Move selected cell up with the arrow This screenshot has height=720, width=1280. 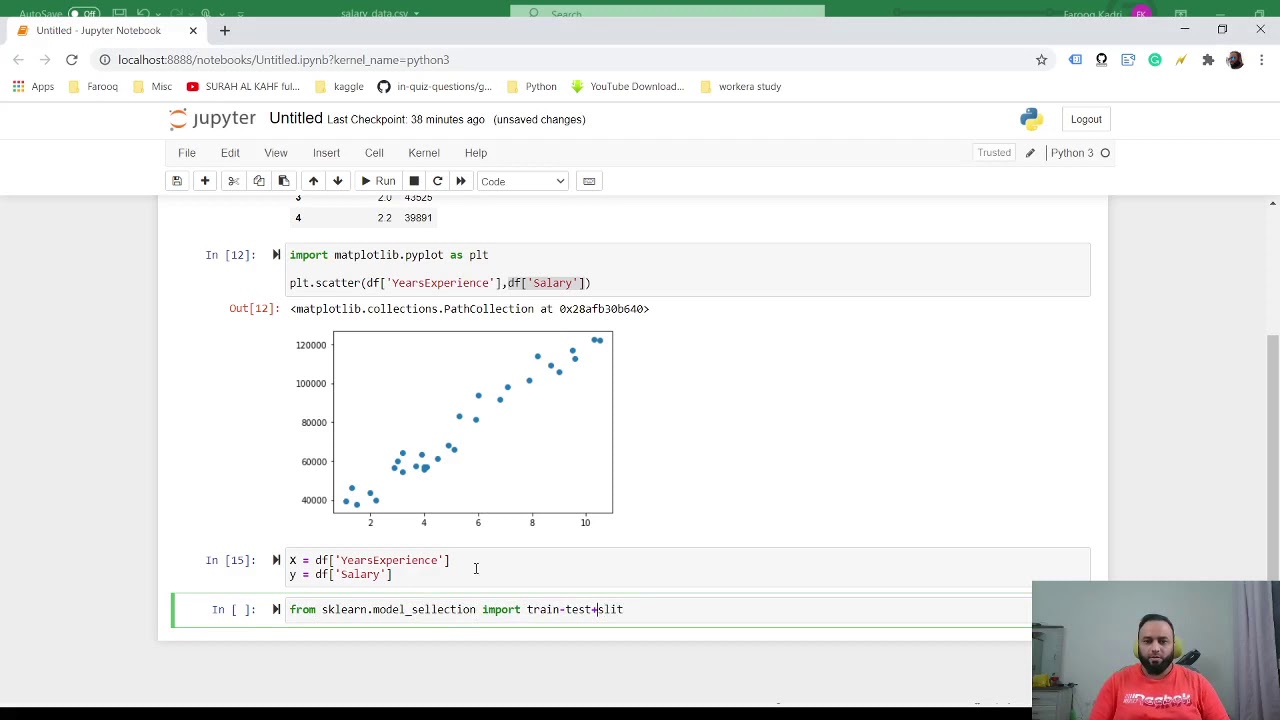pos(313,181)
